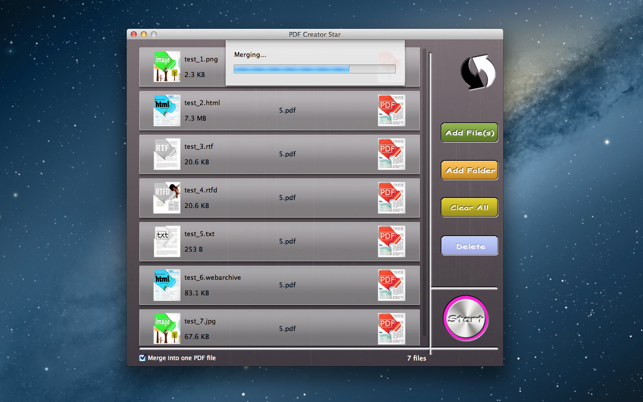Click the PDF output icon in test_4.rtfd row
Image resolution: width=643 pixels, height=402 pixels.
(x=392, y=198)
